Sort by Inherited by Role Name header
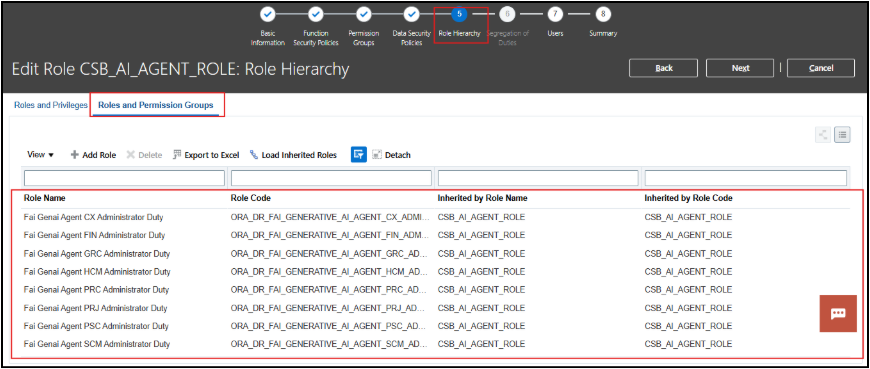 pyautogui.click(x=482, y=198)
